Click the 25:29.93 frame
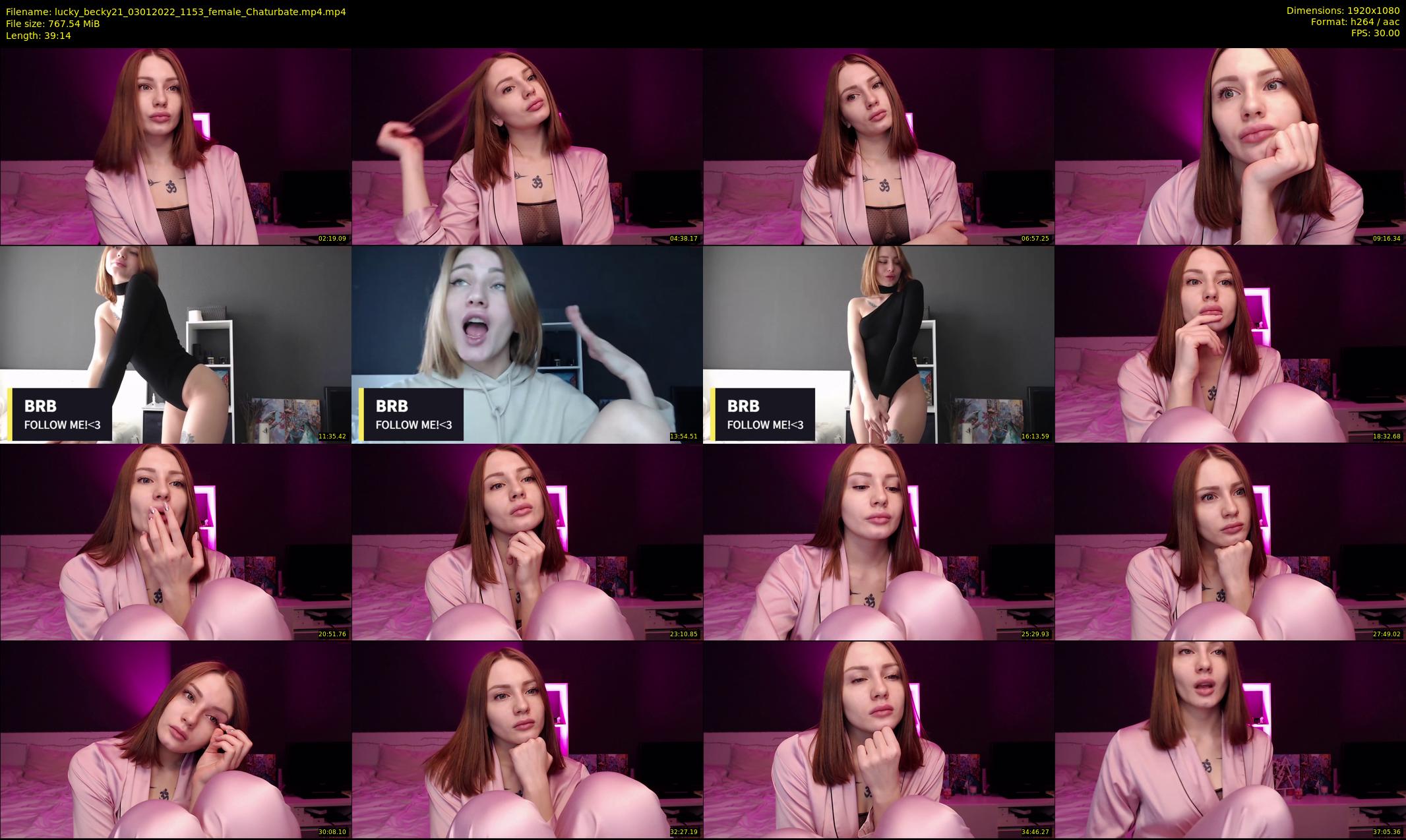 878,541
